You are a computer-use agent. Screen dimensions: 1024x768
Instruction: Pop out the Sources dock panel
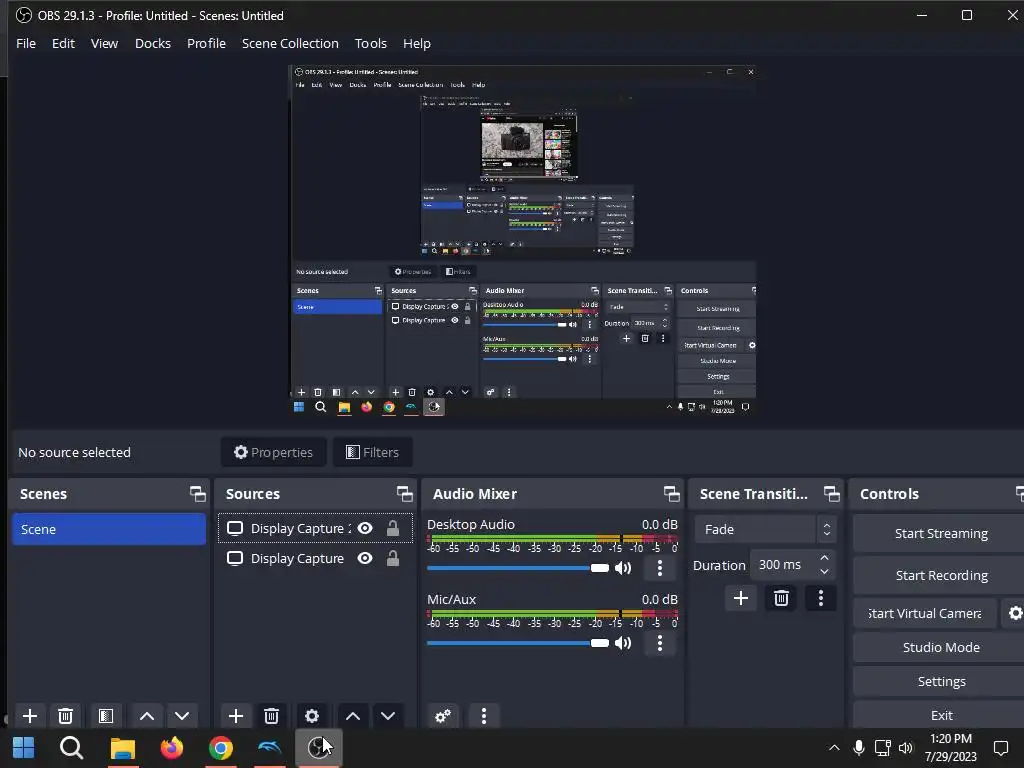[404, 494]
